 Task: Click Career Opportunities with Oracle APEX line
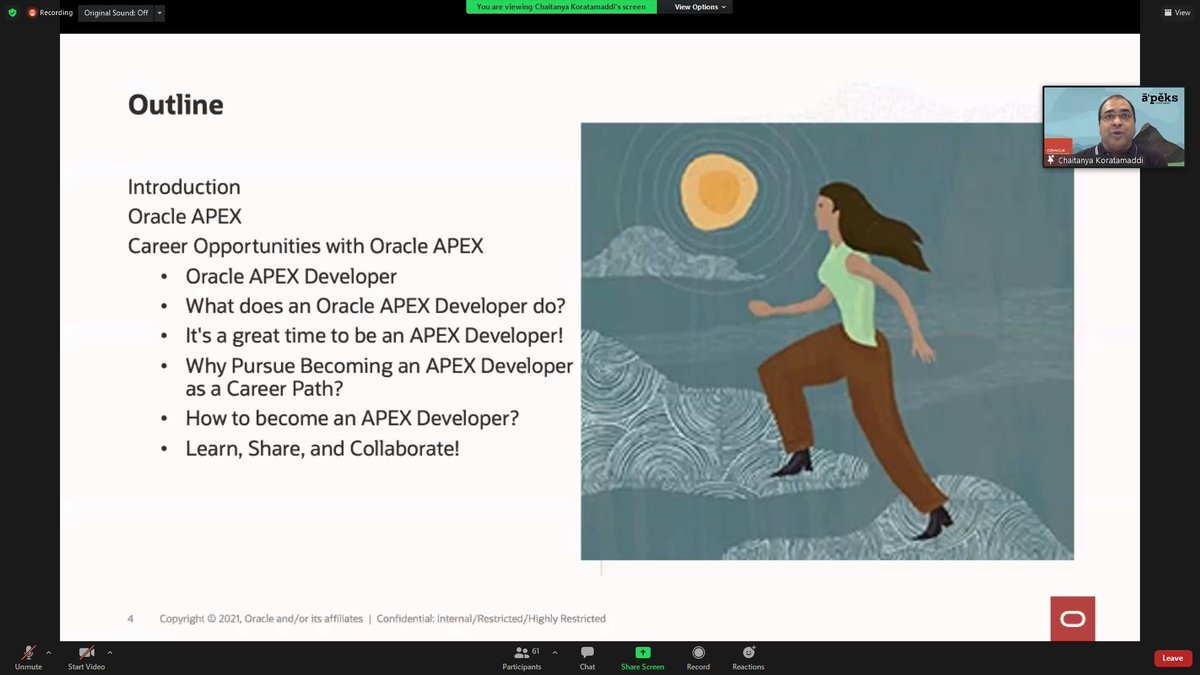(x=306, y=246)
